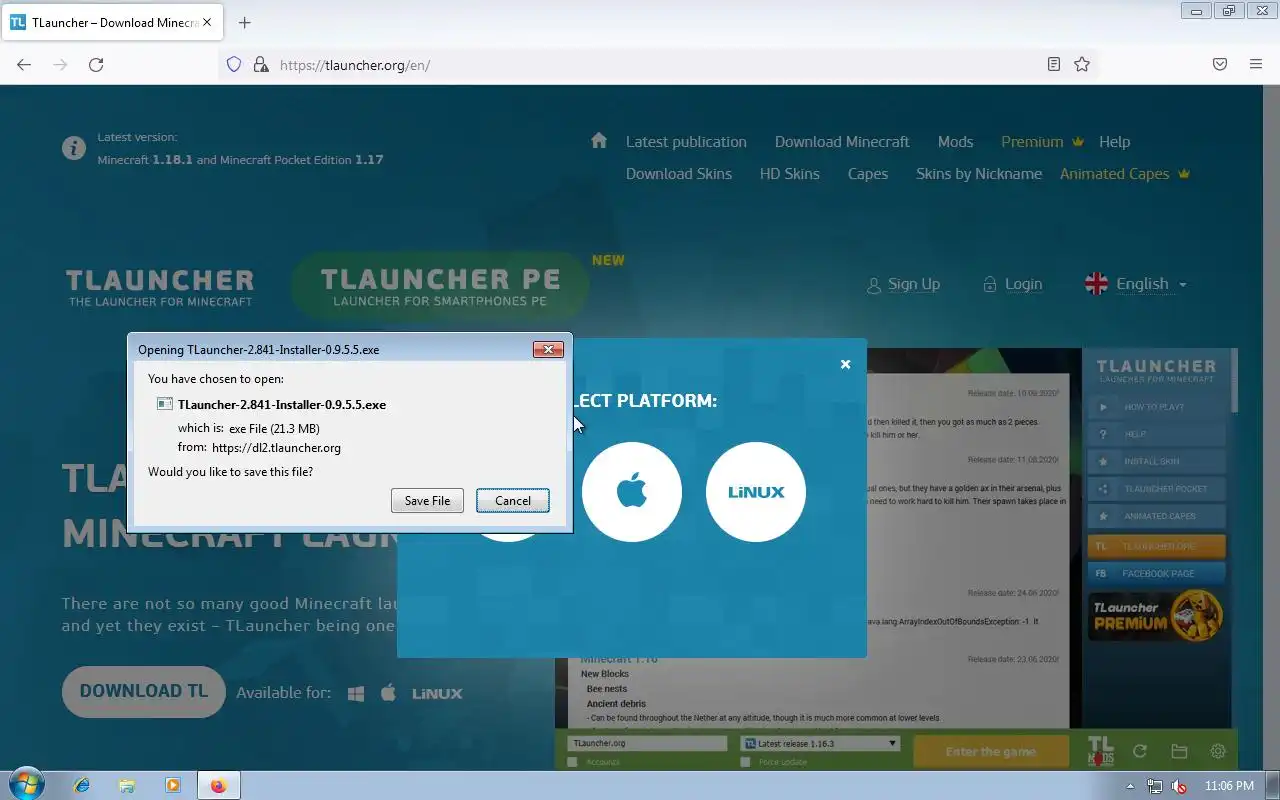Open Windows Start menu
The height and width of the screenshot is (800, 1280).
(x=25, y=785)
